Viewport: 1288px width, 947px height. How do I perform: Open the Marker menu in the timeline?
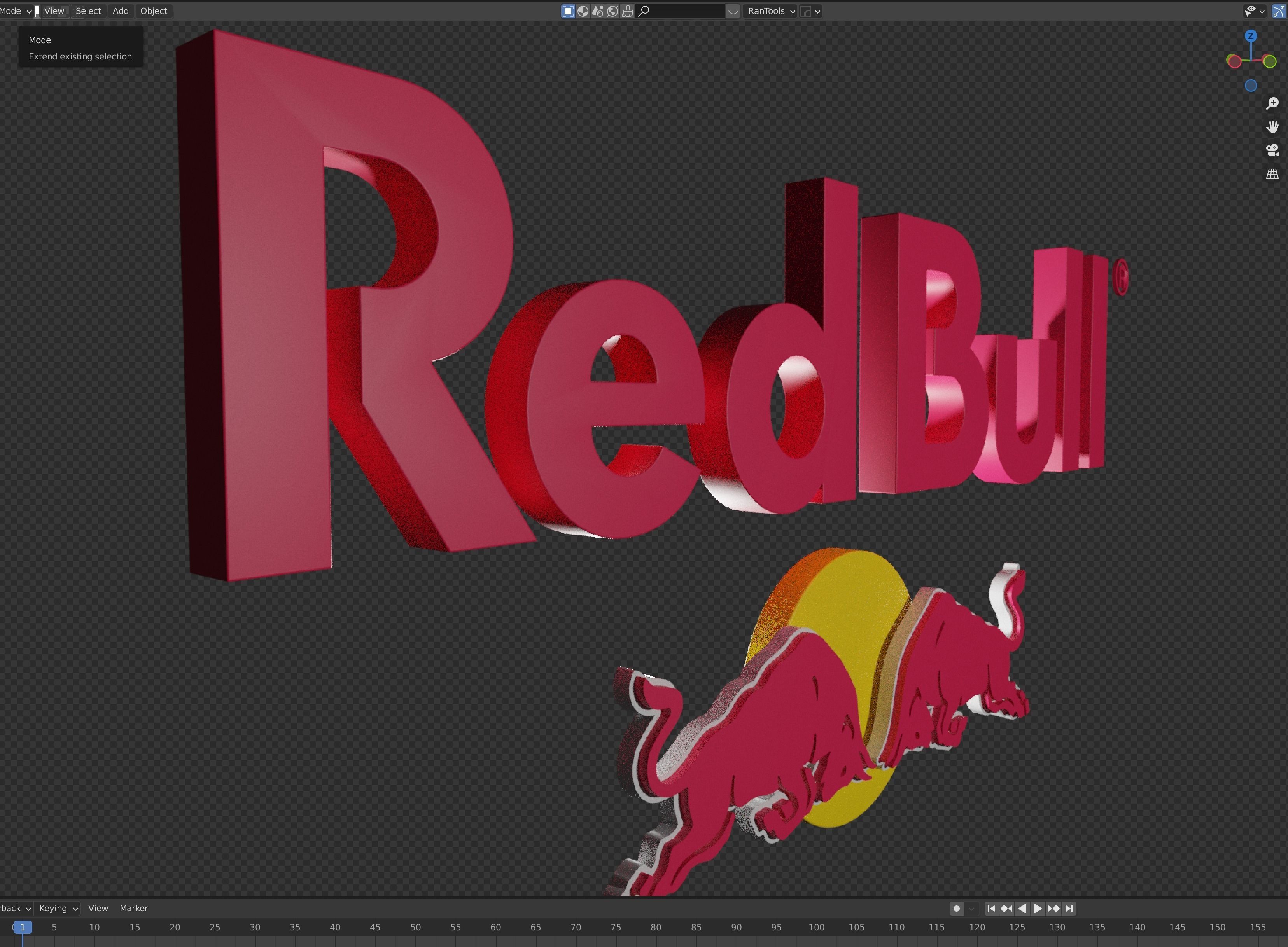[134, 908]
